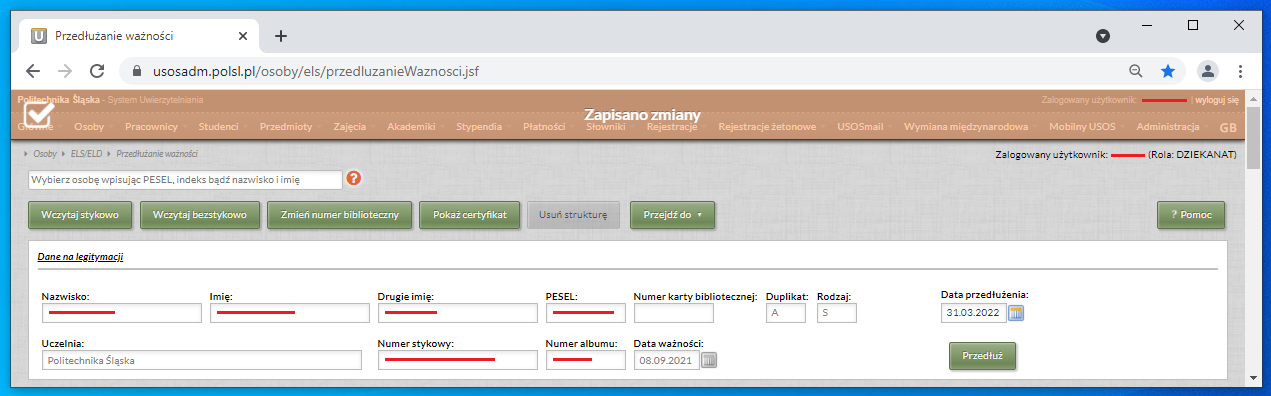Open the Pracownicy menu
The width and height of the screenshot is (1271, 396).
(x=151, y=128)
